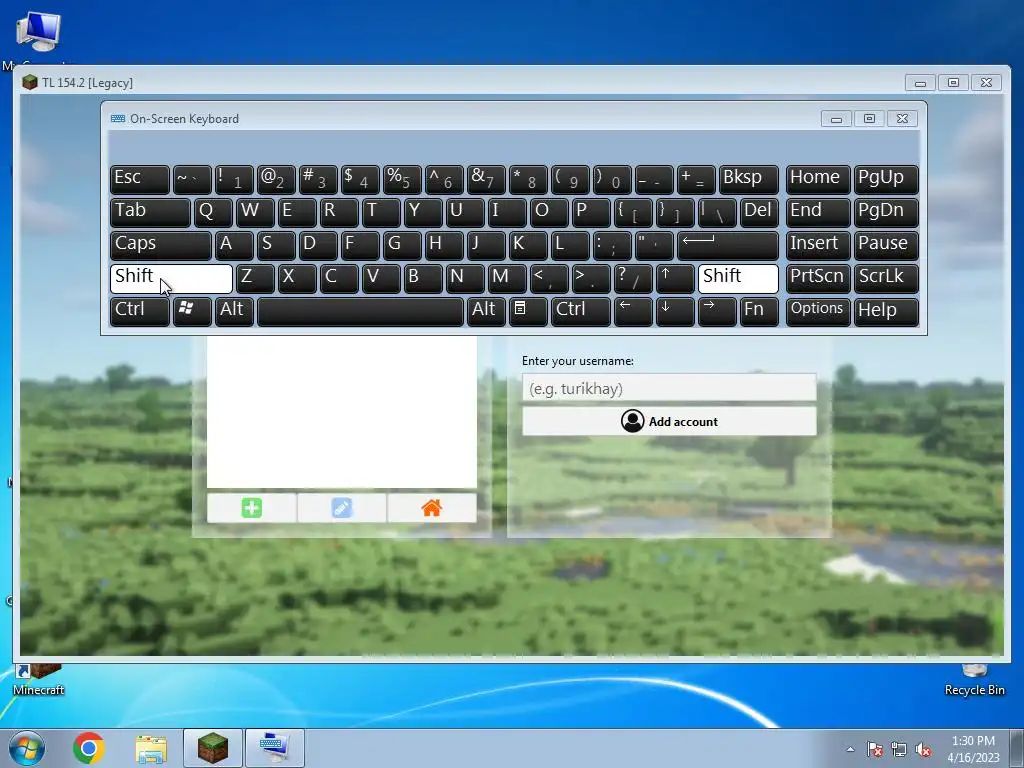Click the Action Center flag icon

[874, 749]
